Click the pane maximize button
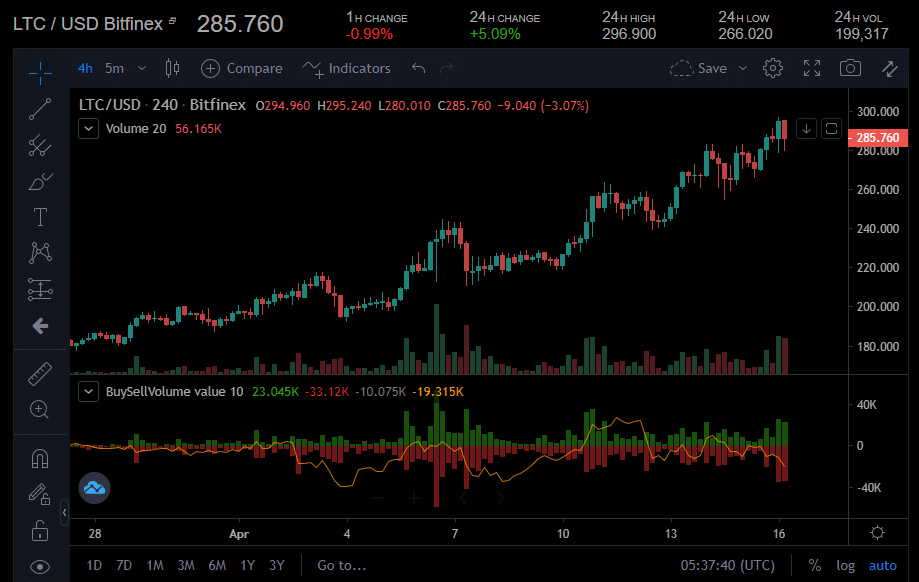This screenshot has height=582, width=919. [831, 129]
